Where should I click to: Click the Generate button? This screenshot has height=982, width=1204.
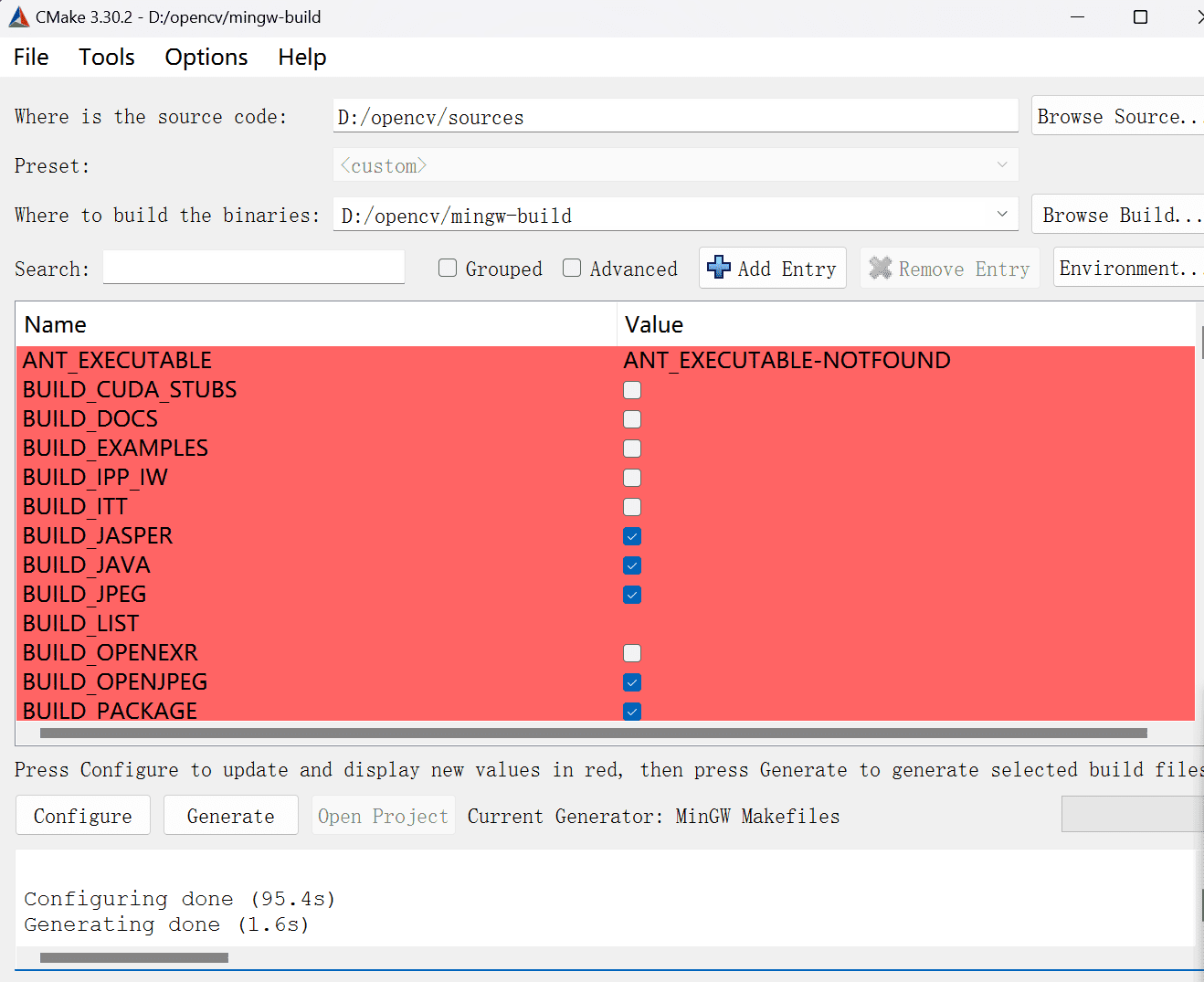(231, 815)
